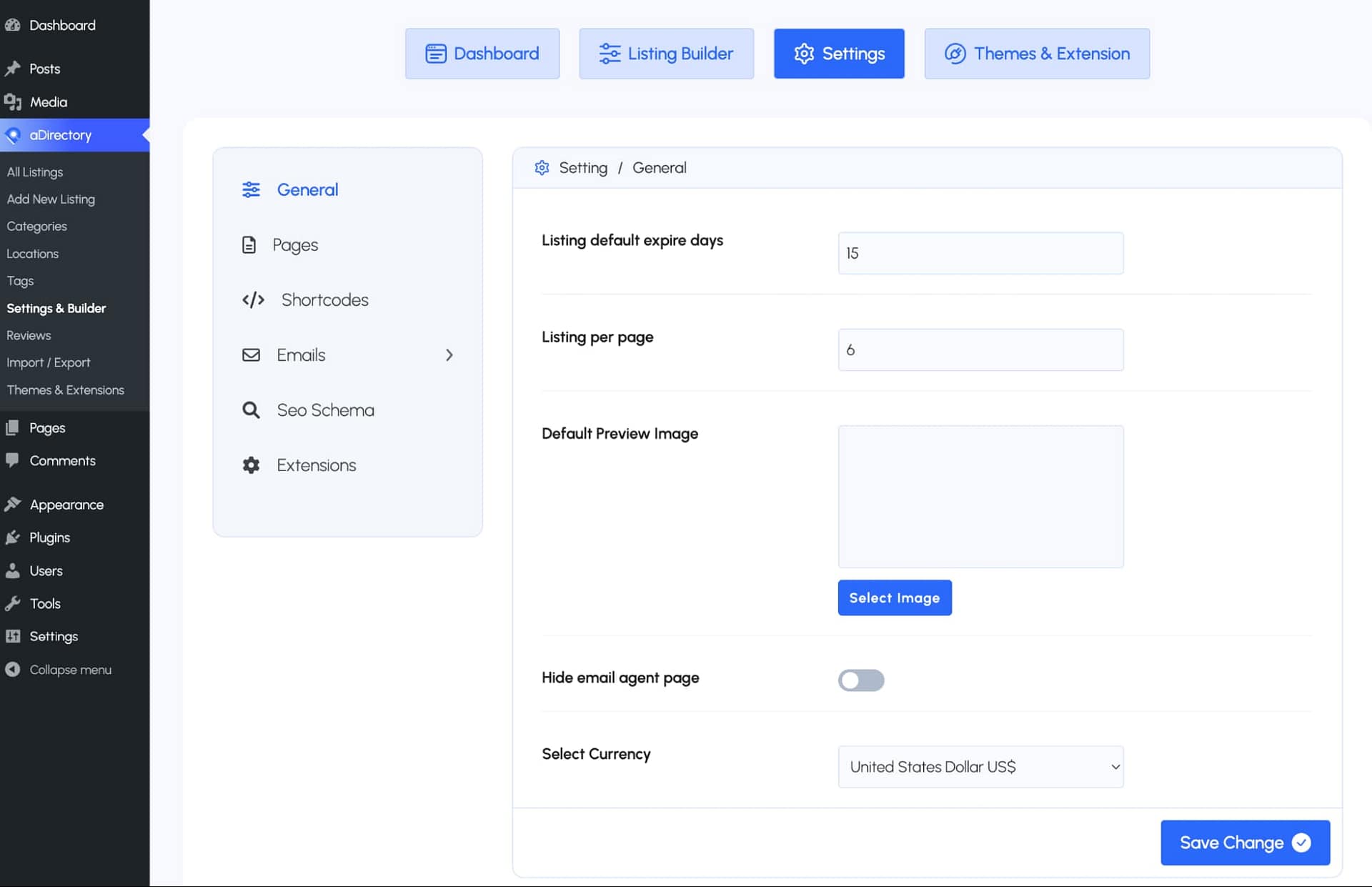This screenshot has height=887, width=1372.
Task: Click the Pages document icon in settings panel
Action: point(249,244)
